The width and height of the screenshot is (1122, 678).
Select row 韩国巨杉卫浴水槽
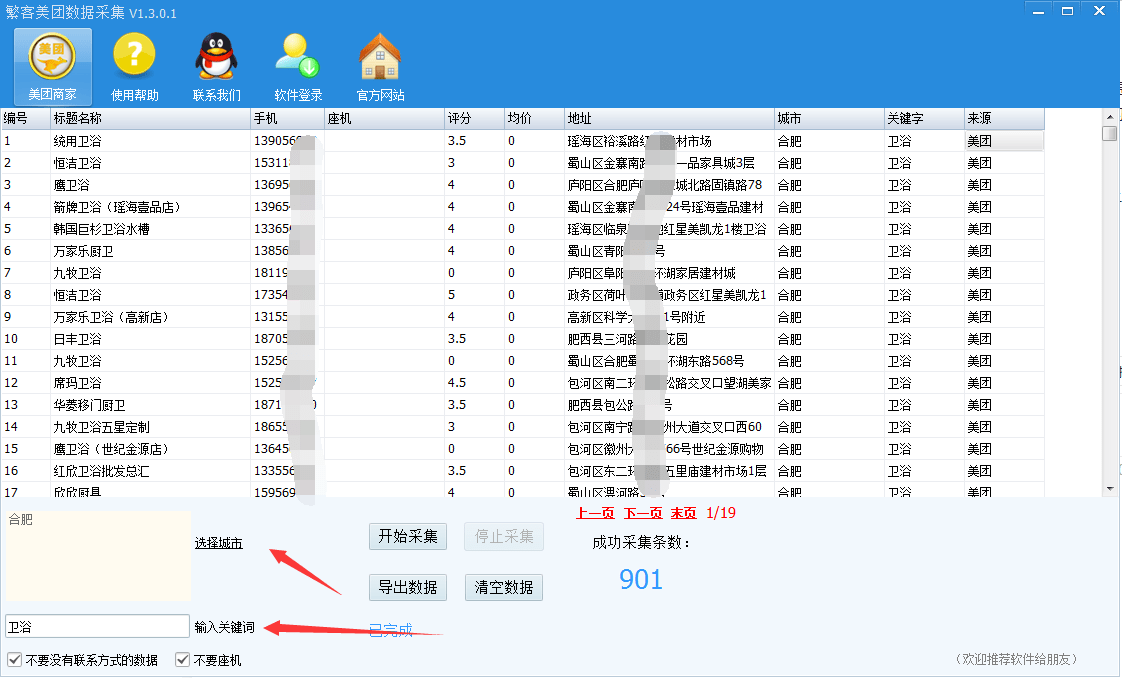click(x=522, y=229)
